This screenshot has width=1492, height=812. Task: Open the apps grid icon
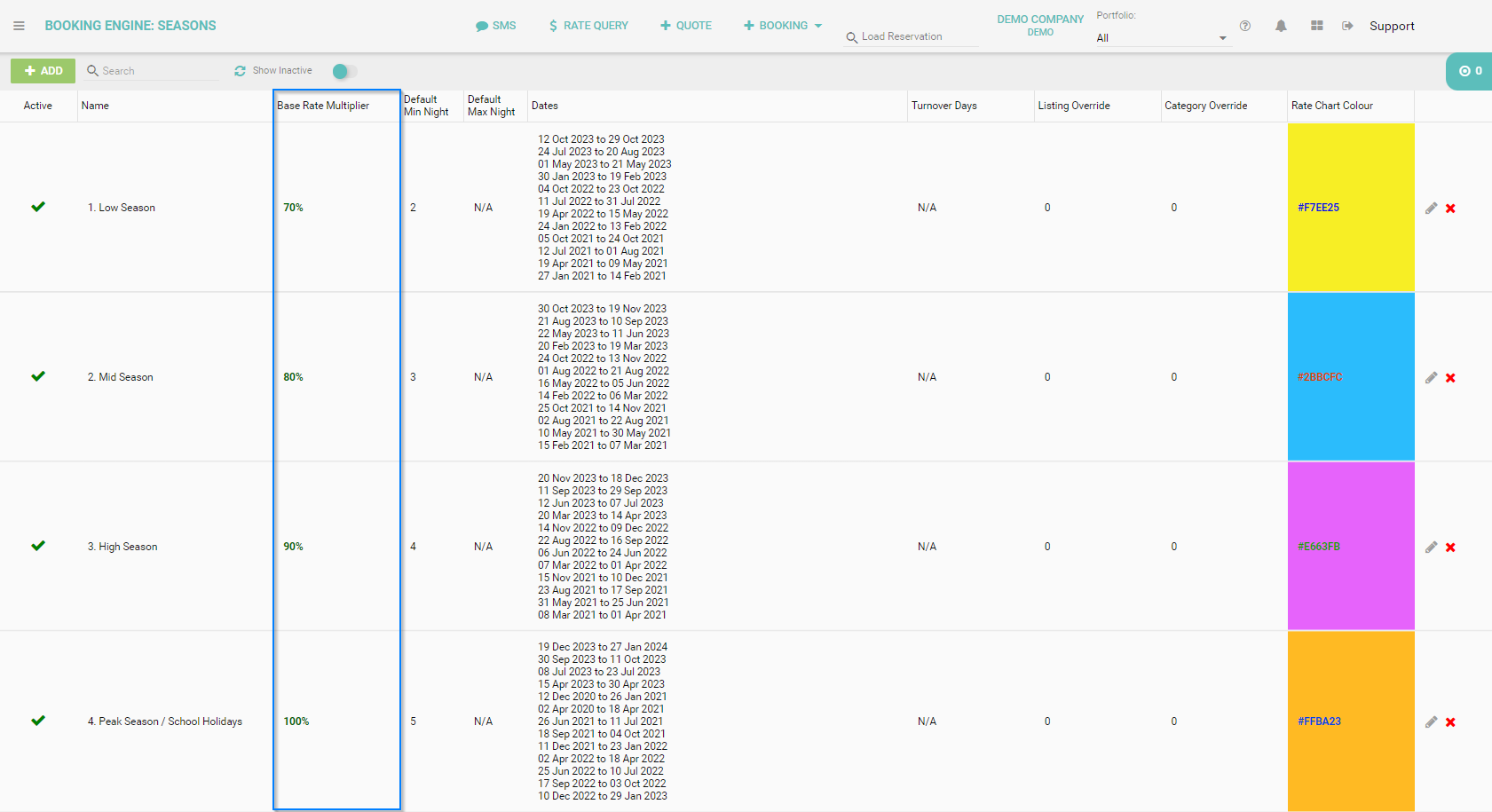pos(1317,26)
